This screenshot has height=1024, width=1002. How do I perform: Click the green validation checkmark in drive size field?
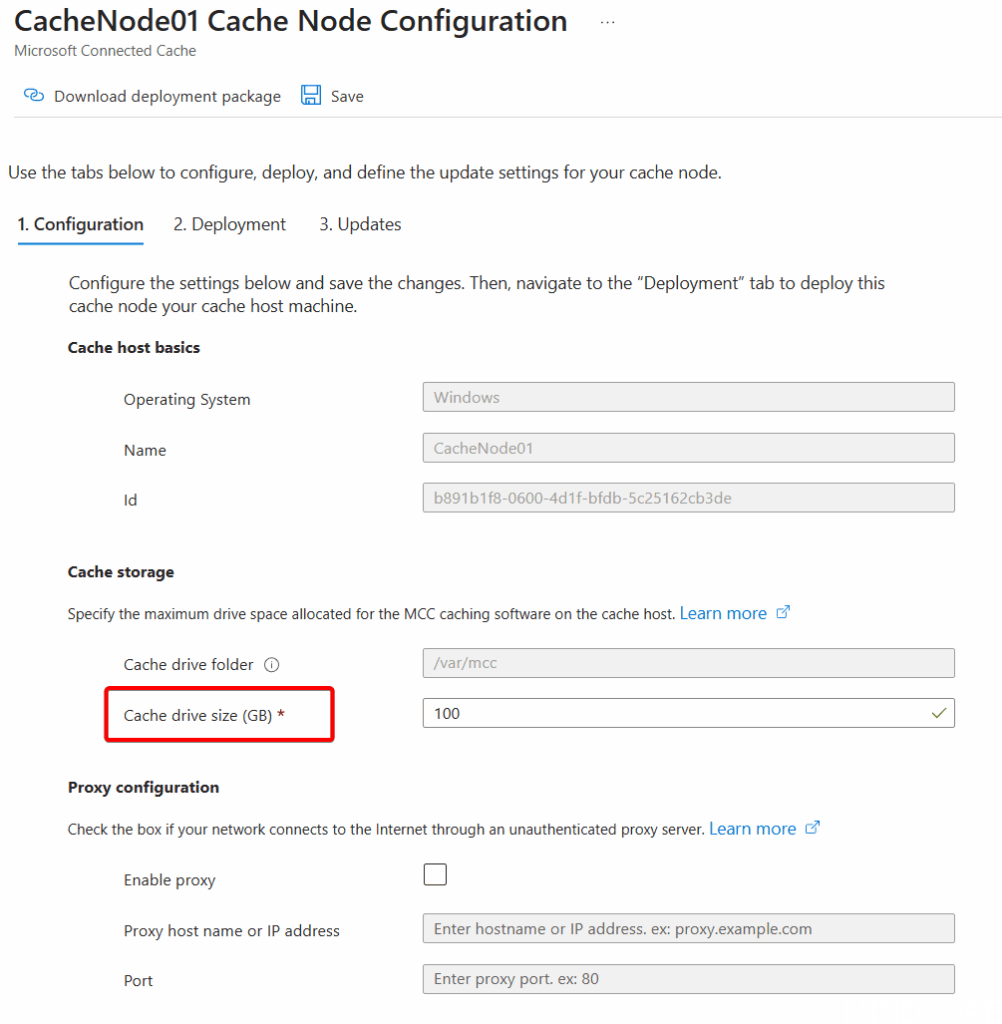(x=937, y=713)
